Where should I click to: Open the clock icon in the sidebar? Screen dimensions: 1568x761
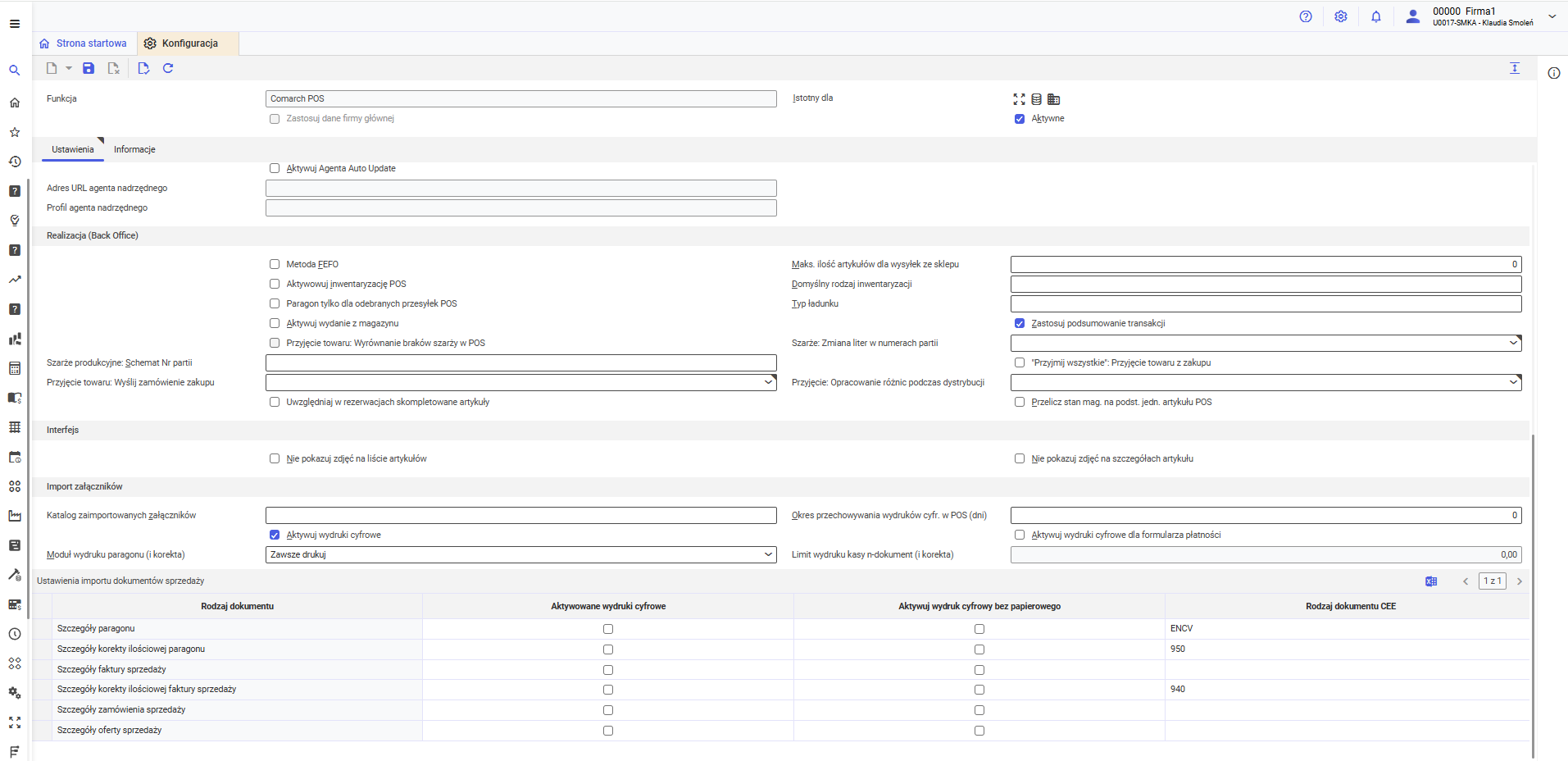15,634
